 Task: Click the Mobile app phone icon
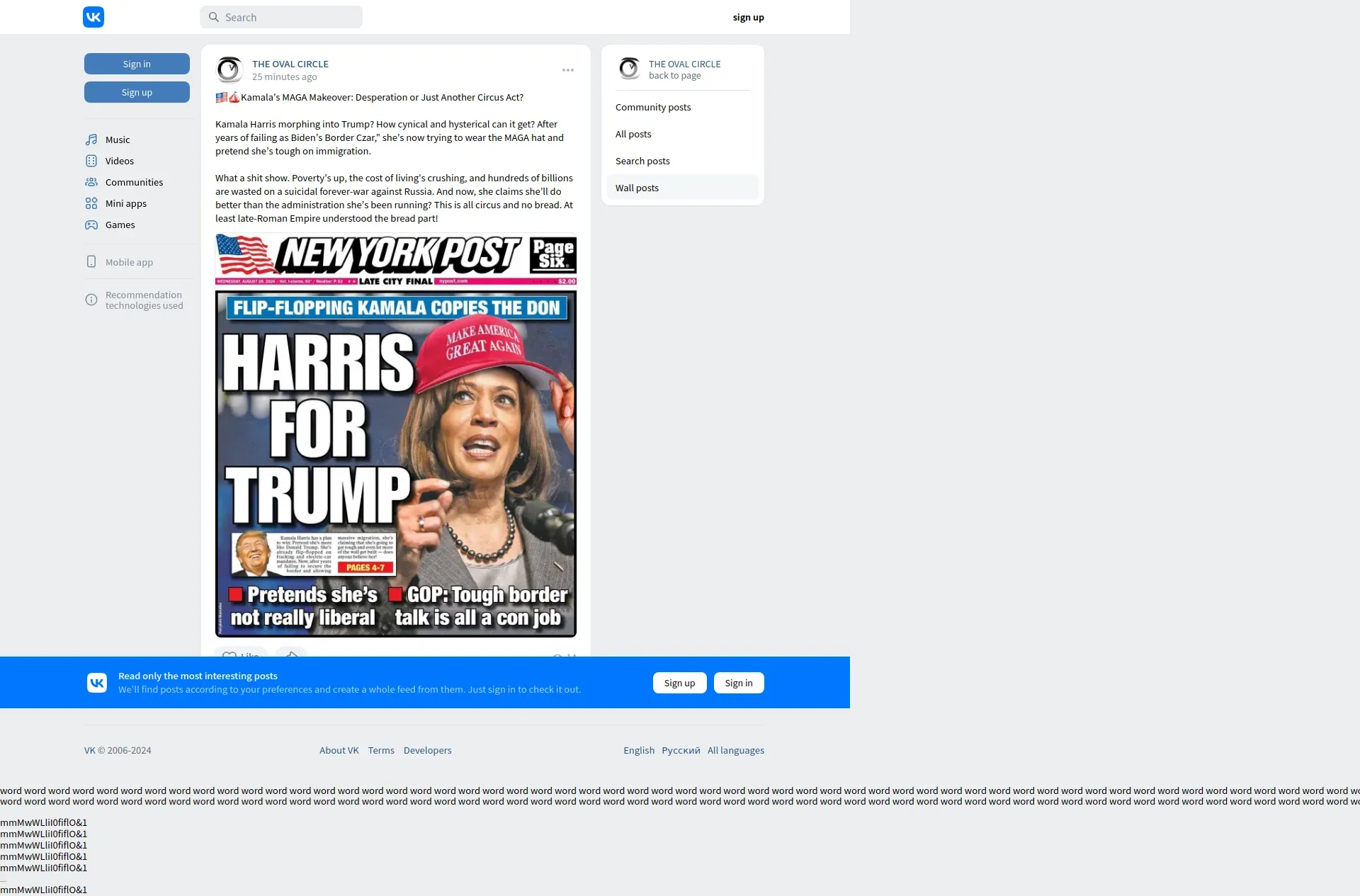point(91,262)
